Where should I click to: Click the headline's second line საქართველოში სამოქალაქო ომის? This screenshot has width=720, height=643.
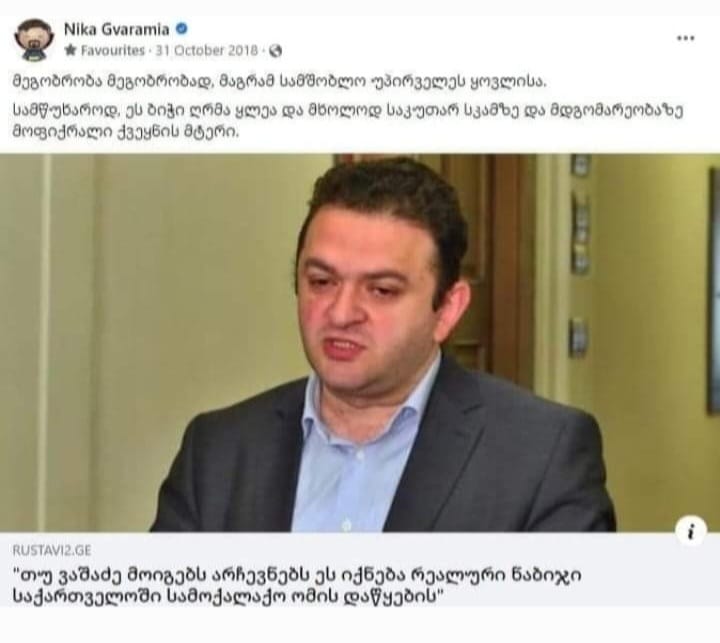tap(227, 596)
